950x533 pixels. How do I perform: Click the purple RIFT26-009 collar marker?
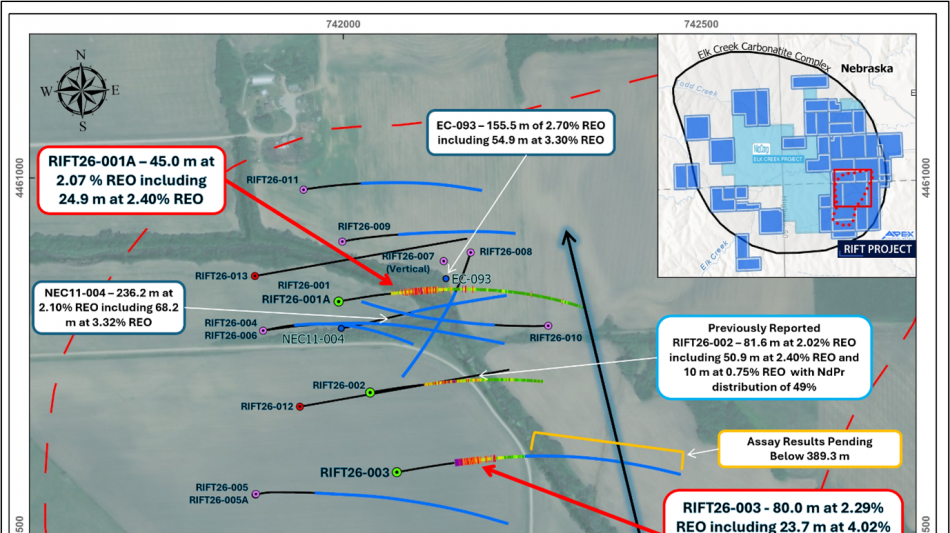point(342,241)
